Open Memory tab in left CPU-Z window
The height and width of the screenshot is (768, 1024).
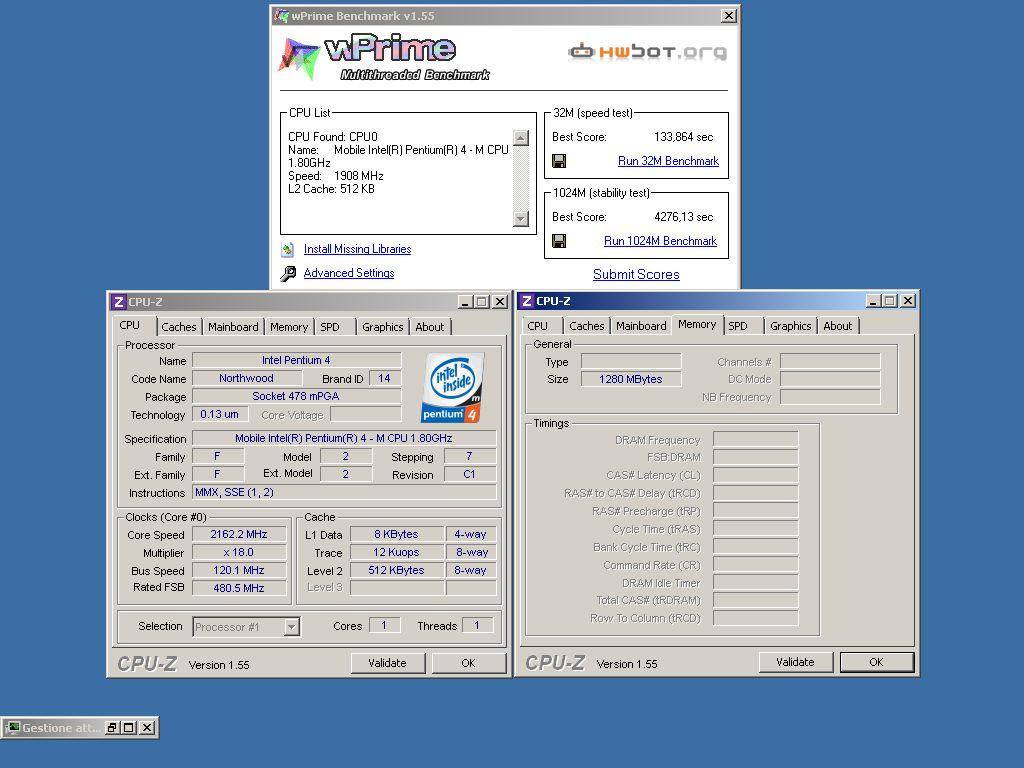(x=289, y=327)
